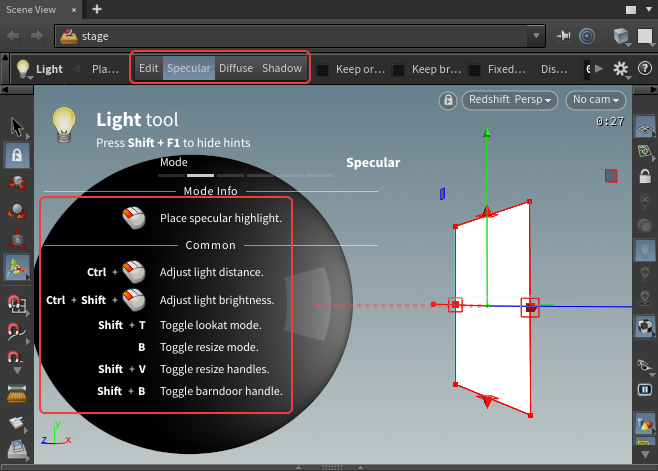
Task: Click the Pla... toolbar label
Action: point(105,69)
